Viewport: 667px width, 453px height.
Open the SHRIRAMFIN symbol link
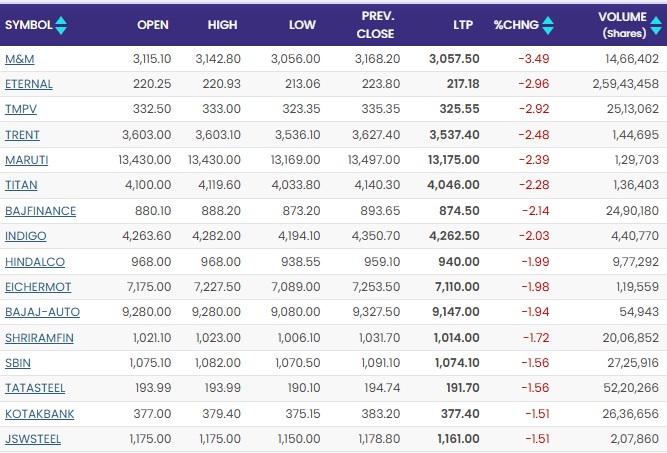click(x=40, y=338)
